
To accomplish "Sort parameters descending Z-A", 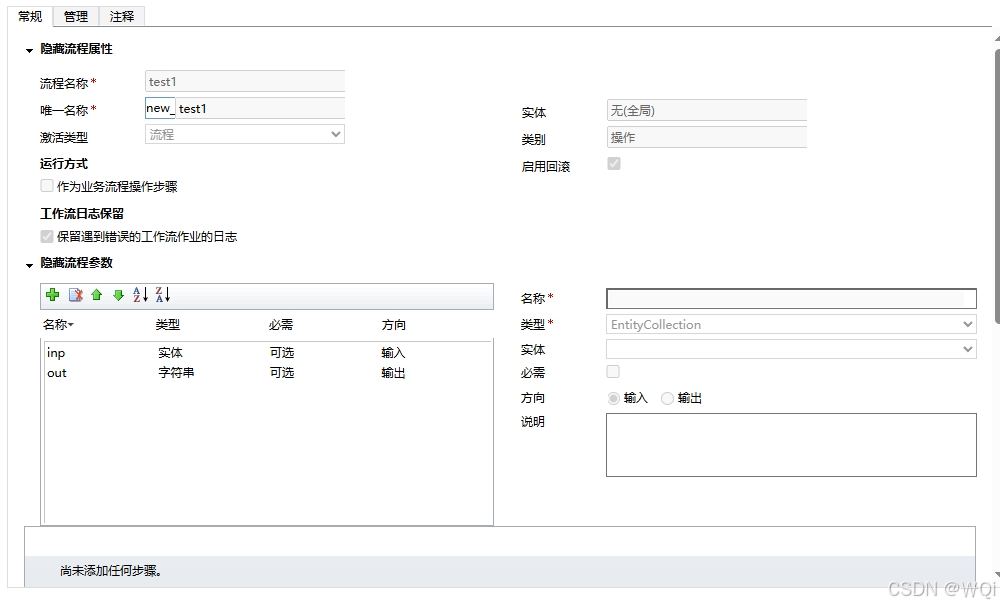I will tap(163, 295).
